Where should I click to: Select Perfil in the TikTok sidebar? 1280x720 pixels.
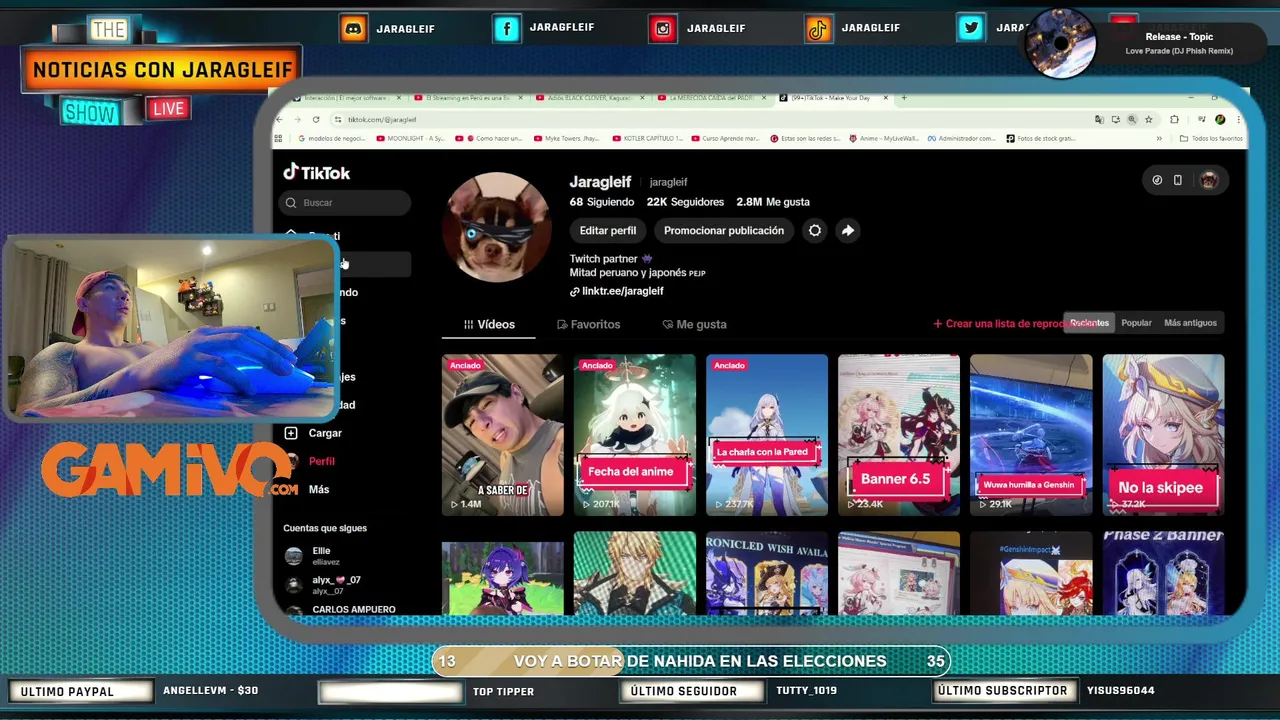tap(310, 461)
